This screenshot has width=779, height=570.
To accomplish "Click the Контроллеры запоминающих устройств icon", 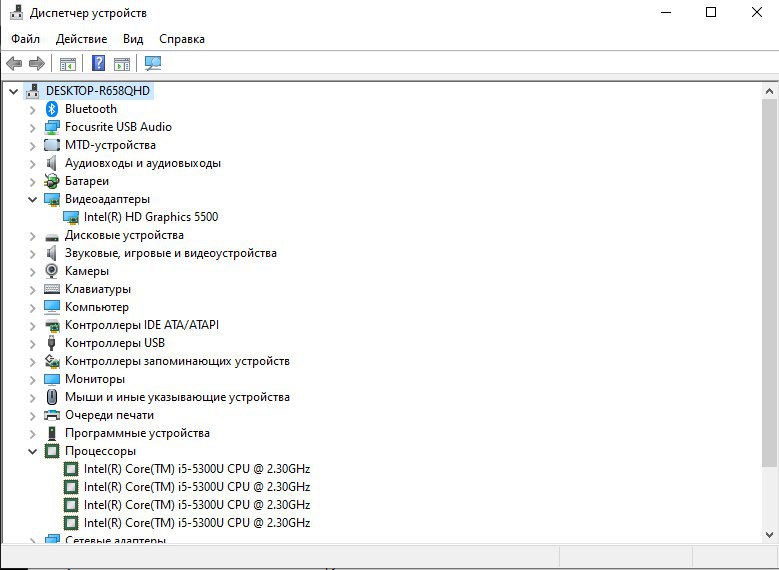I will pos(52,361).
